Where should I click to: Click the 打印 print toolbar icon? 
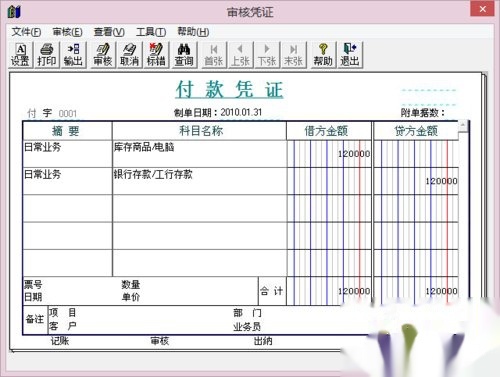[x=47, y=55]
